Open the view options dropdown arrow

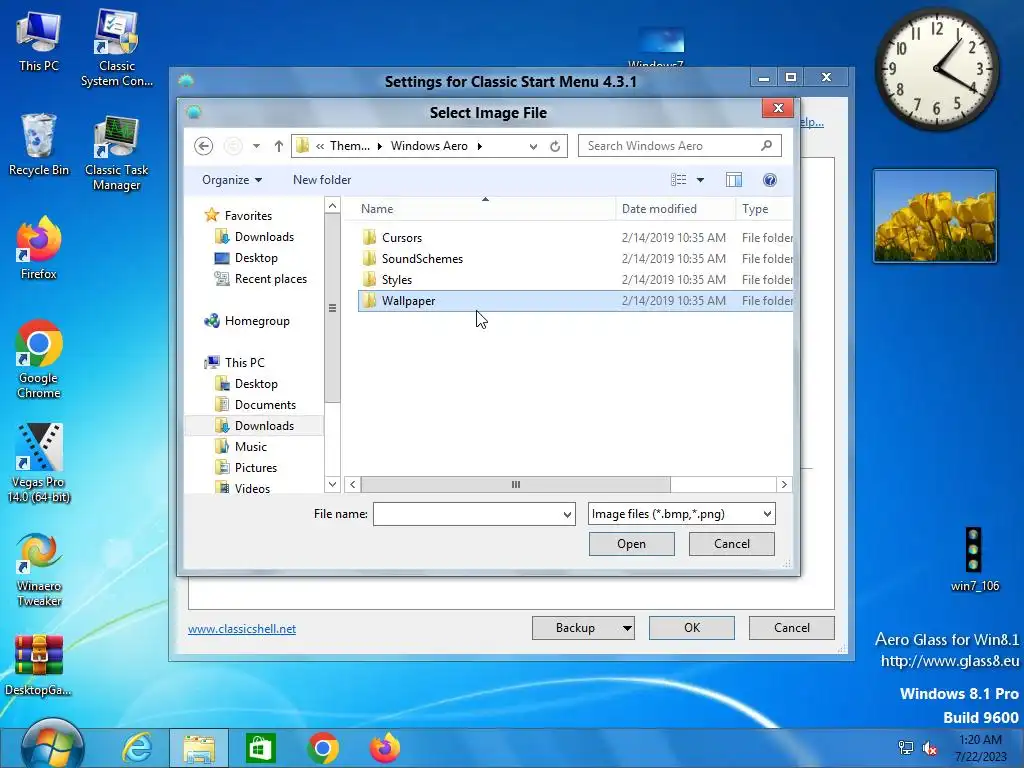coord(700,180)
